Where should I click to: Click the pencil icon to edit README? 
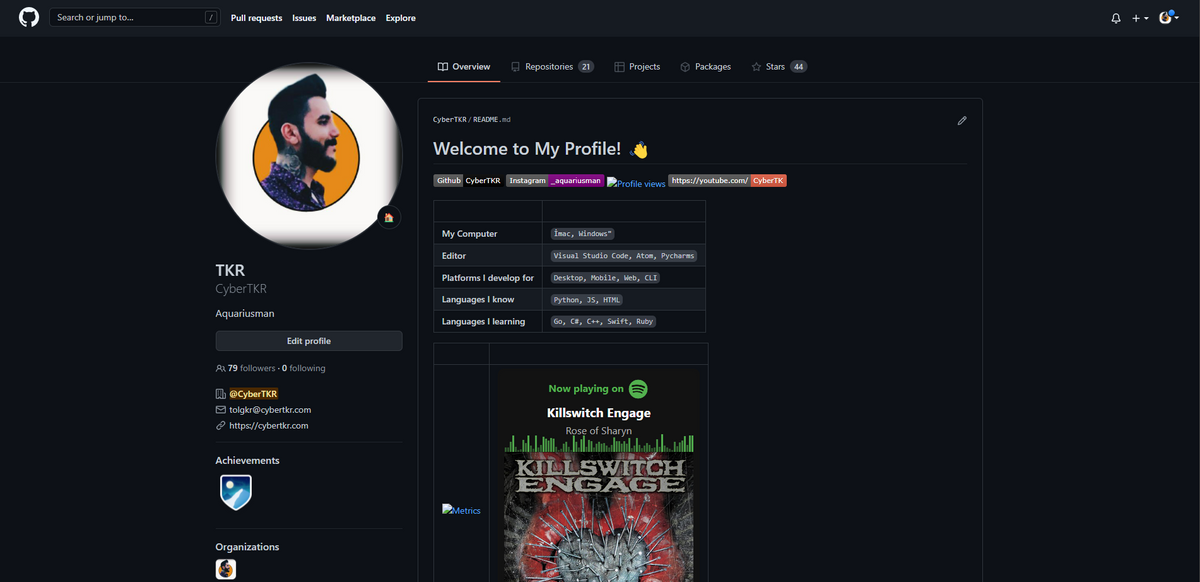pyautogui.click(x=962, y=120)
